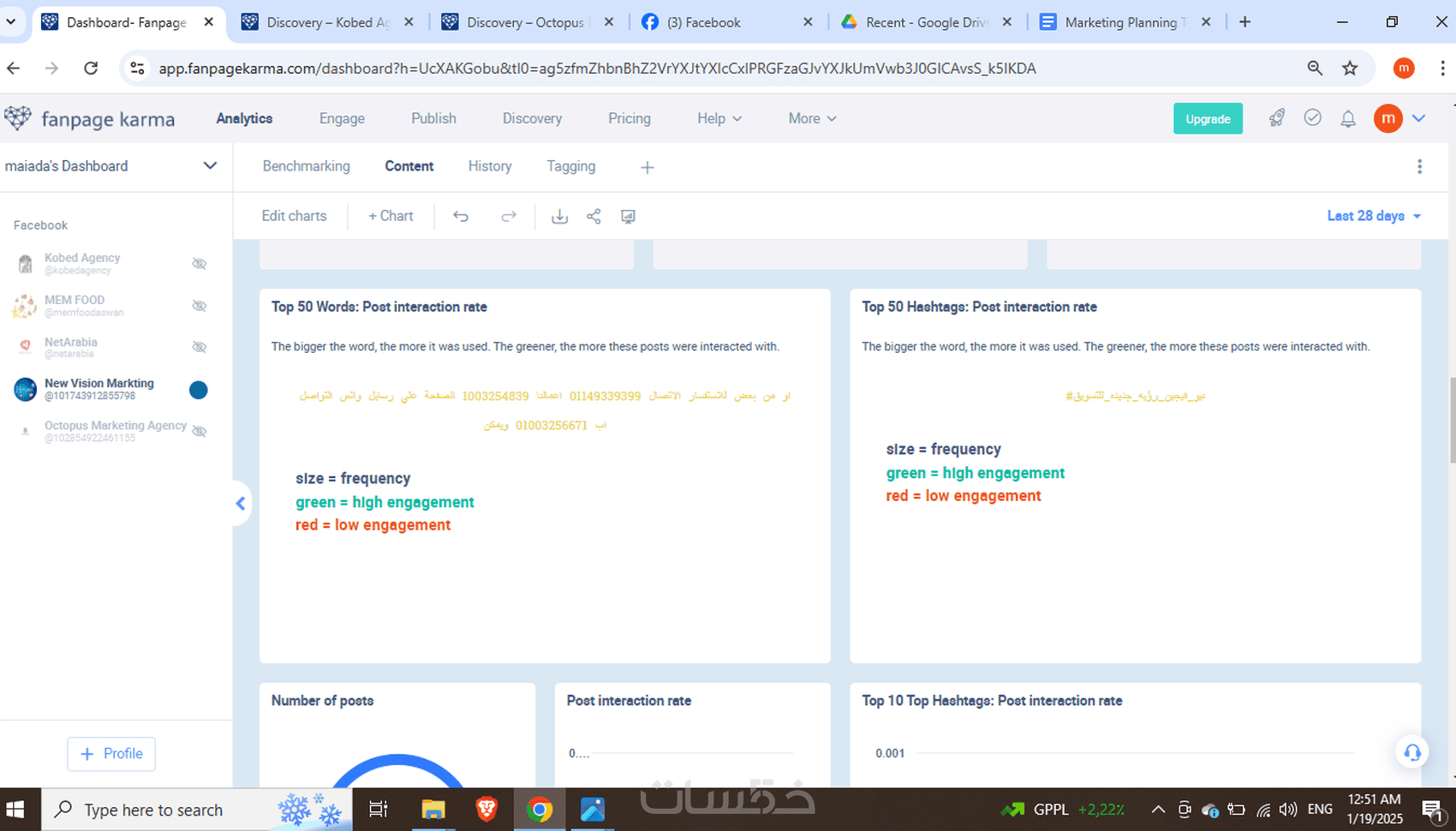Viewport: 1456px width, 831px height.
Task: Switch to the Benchmarking tab
Action: coord(306,166)
